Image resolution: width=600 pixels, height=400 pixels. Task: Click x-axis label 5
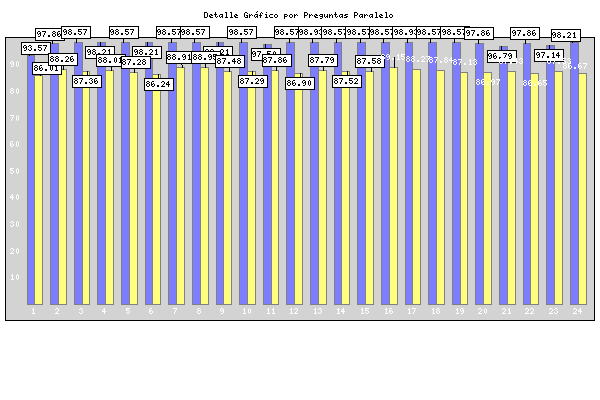point(128,312)
